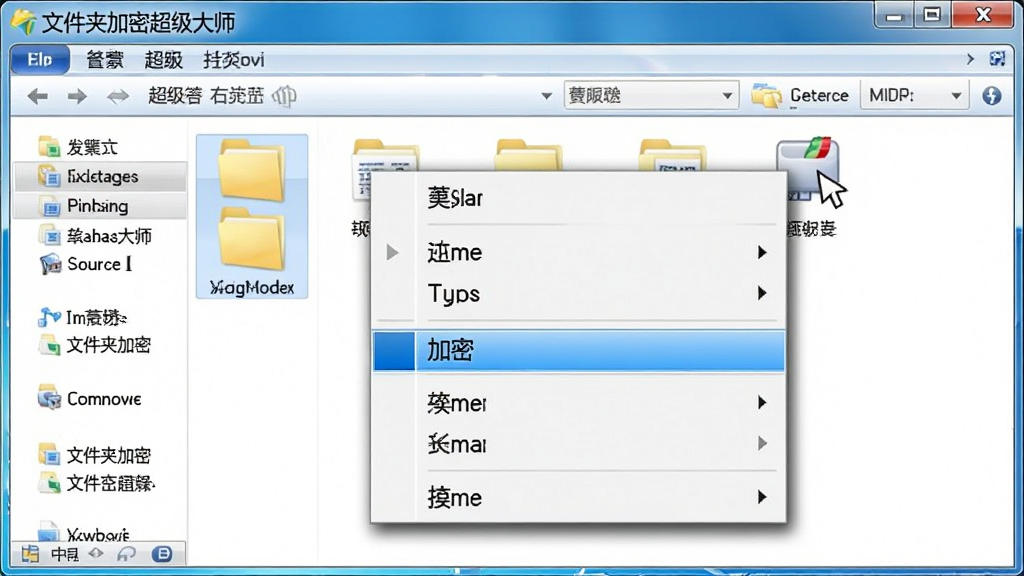Click the back arrow in the navigation toolbar
This screenshot has width=1024, height=576.
(38, 97)
